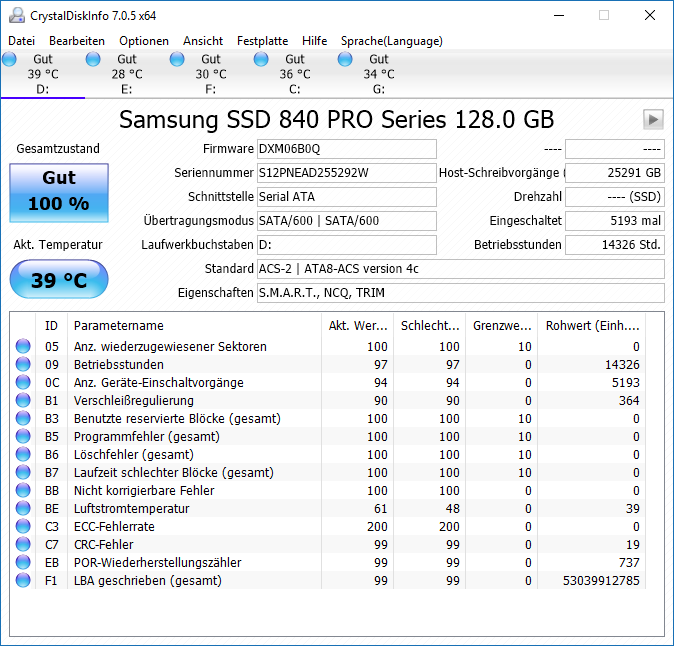The width and height of the screenshot is (674, 646).
Task: Click raw value 737 in EB row
Action: click(629, 563)
